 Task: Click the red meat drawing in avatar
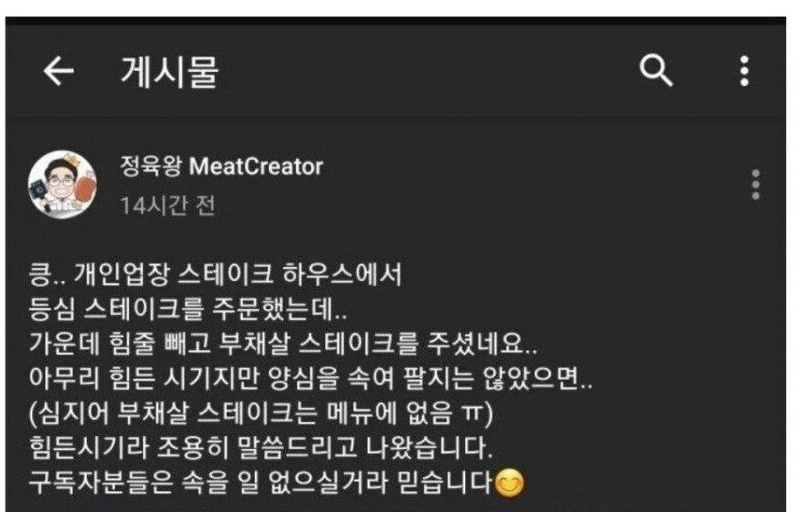[x=86, y=189]
